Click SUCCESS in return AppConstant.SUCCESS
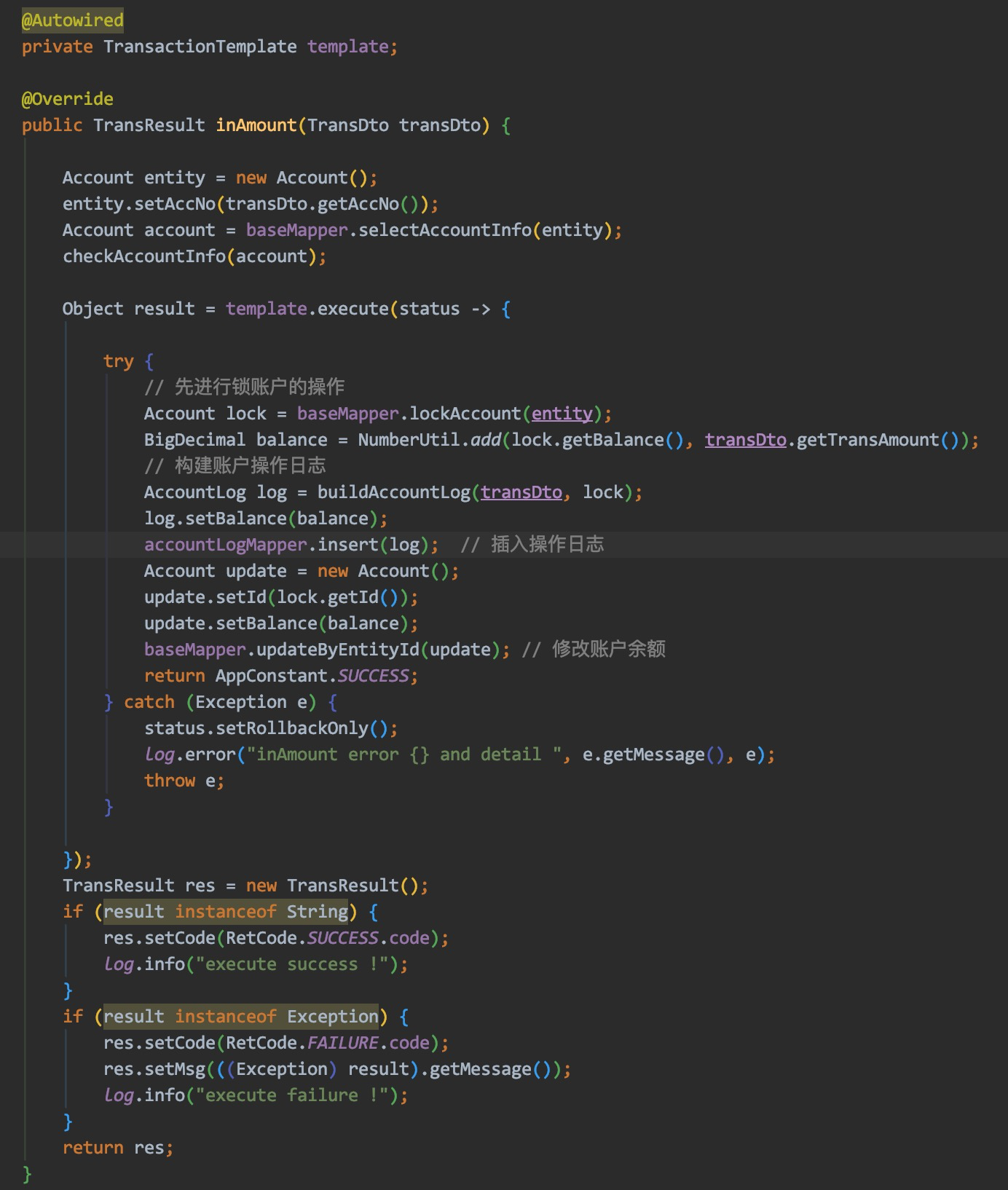Viewport: 1008px width, 1190px height. [x=373, y=676]
